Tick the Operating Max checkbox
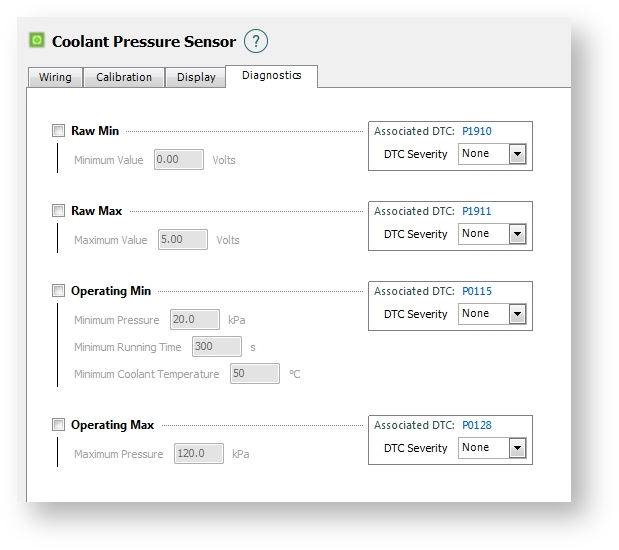619x550 pixels. [58, 425]
